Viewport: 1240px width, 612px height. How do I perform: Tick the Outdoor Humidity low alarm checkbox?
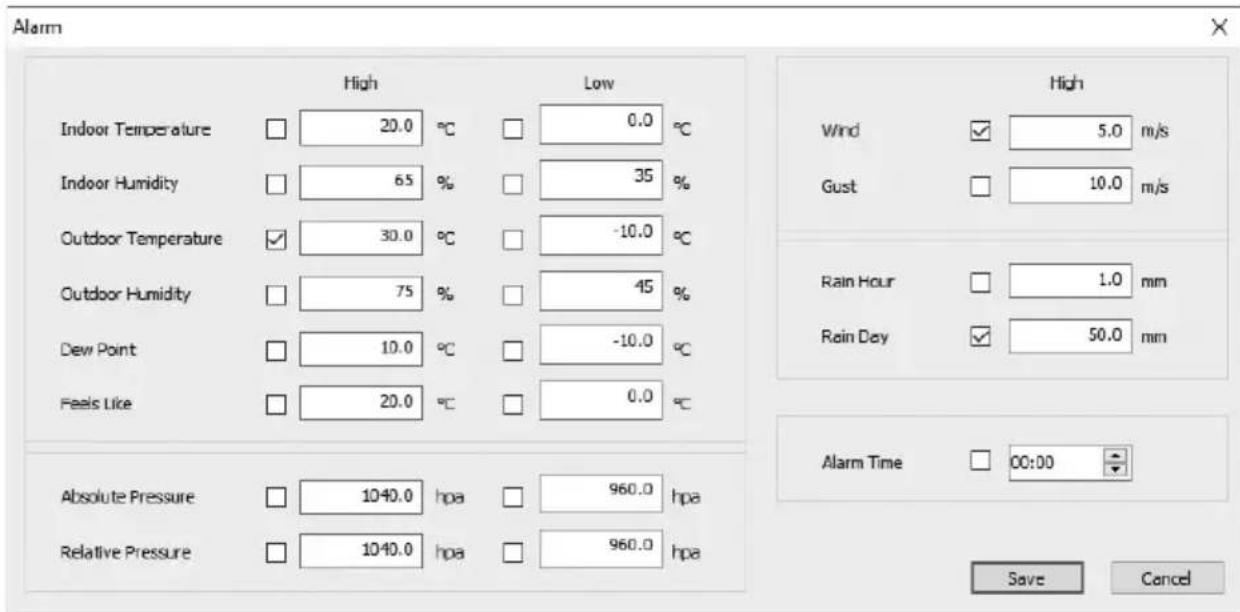coord(513,295)
